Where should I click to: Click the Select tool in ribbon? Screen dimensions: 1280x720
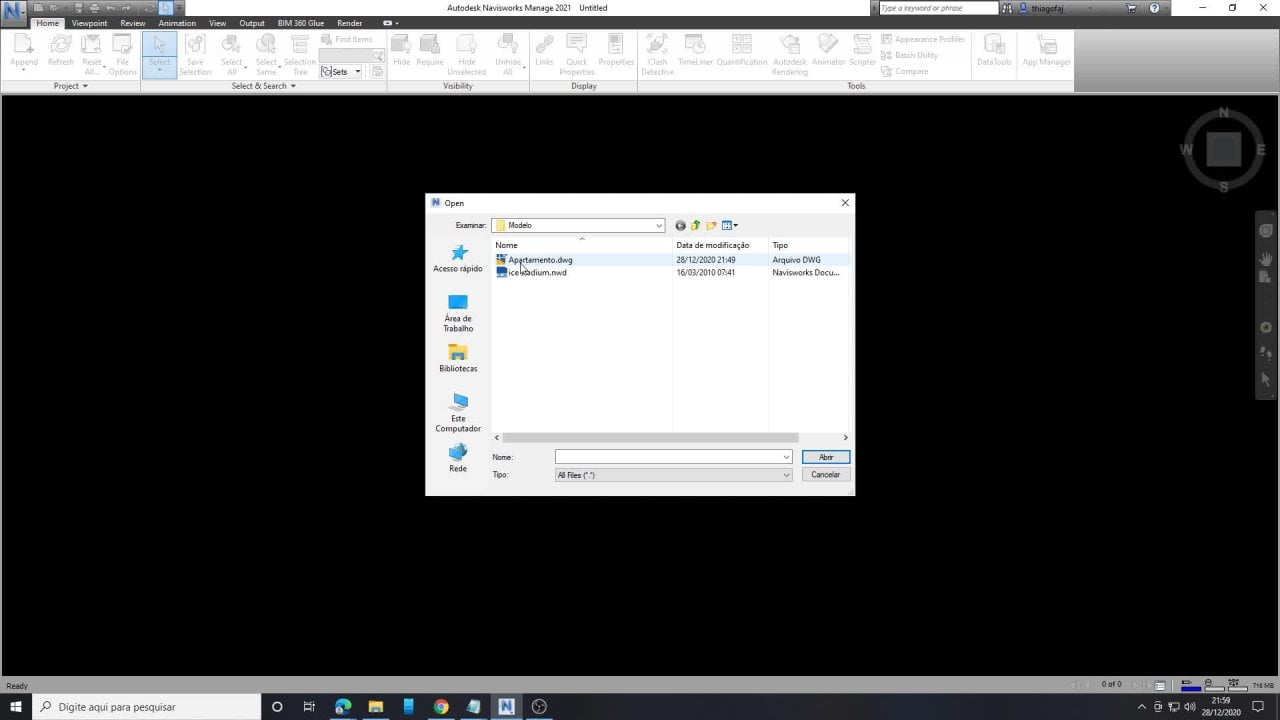(160, 53)
